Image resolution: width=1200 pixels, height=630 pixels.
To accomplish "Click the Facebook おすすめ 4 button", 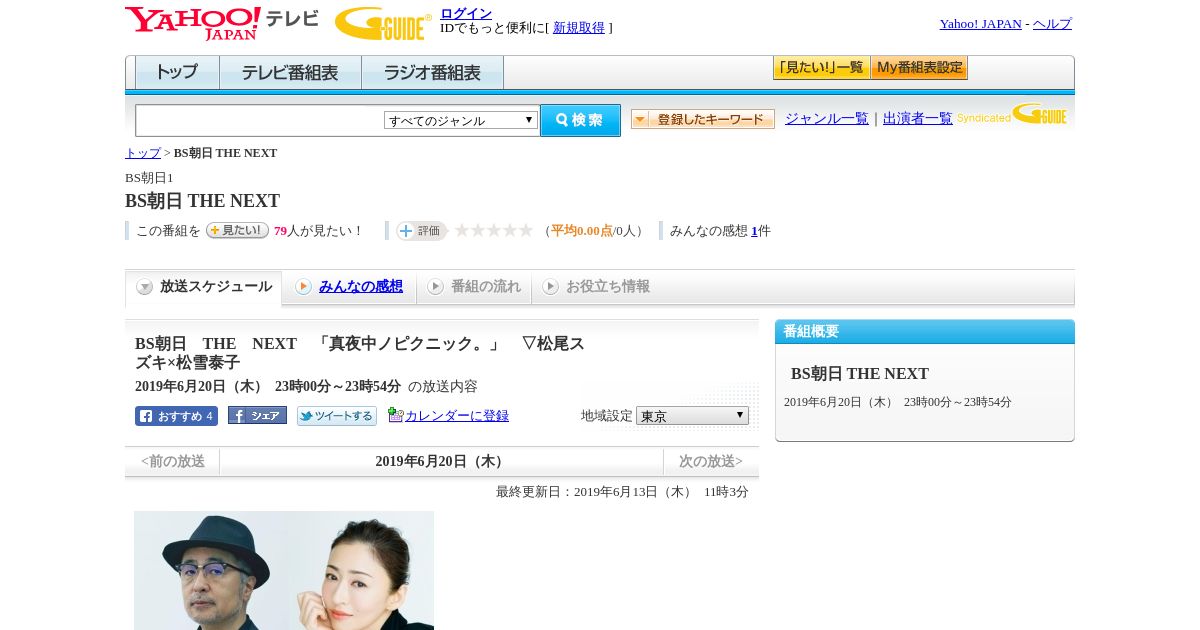I will pos(176,416).
